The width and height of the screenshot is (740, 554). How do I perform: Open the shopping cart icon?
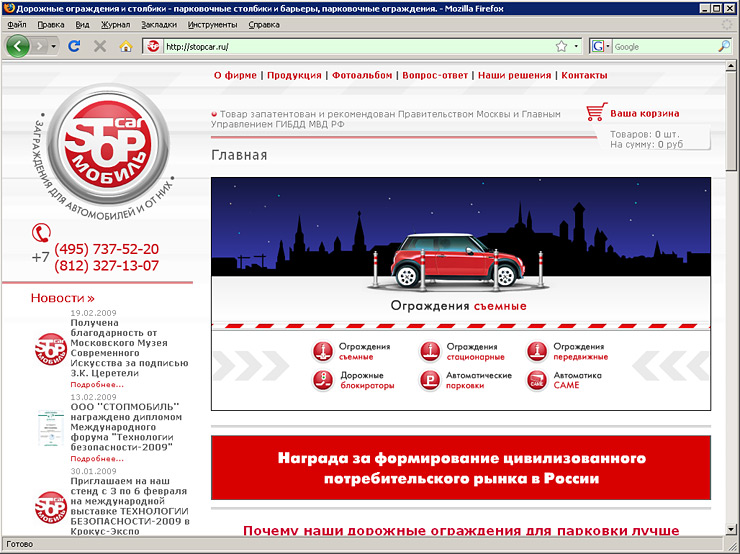click(x=596, y=113)
